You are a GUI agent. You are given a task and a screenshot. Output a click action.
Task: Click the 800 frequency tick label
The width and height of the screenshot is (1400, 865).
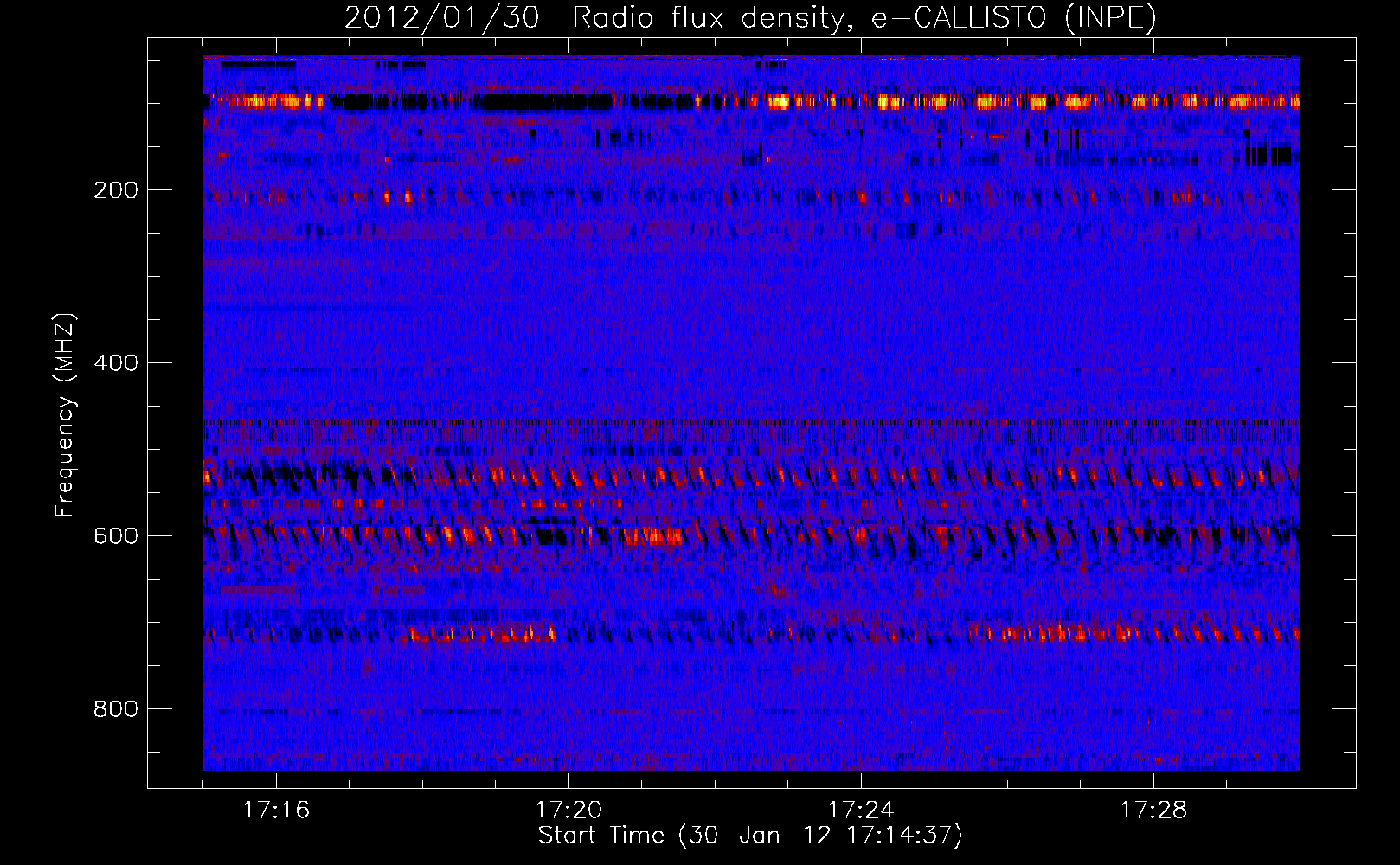point(116,709)
